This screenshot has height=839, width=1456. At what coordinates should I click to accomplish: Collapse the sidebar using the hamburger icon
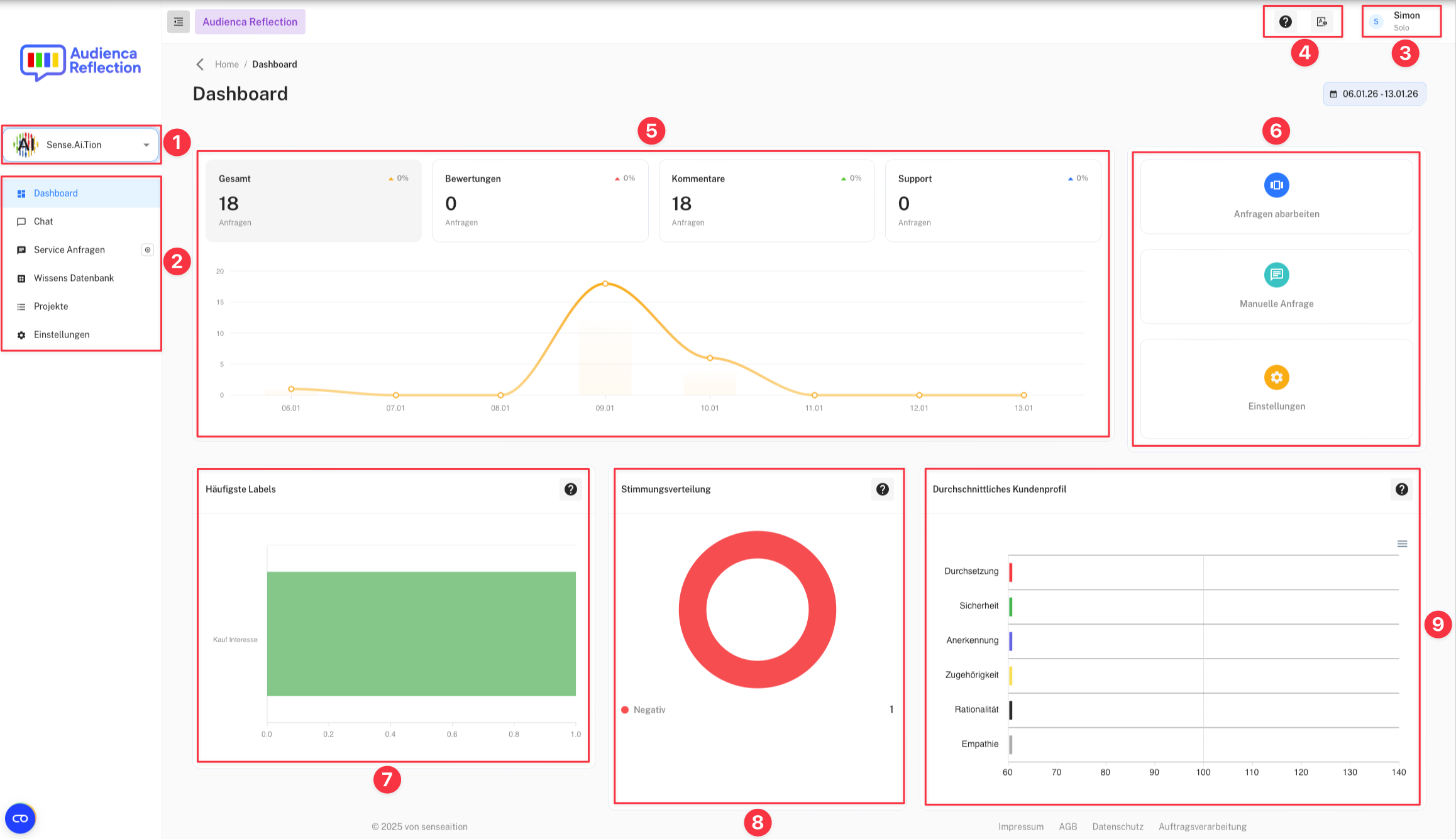pos(178,21)
